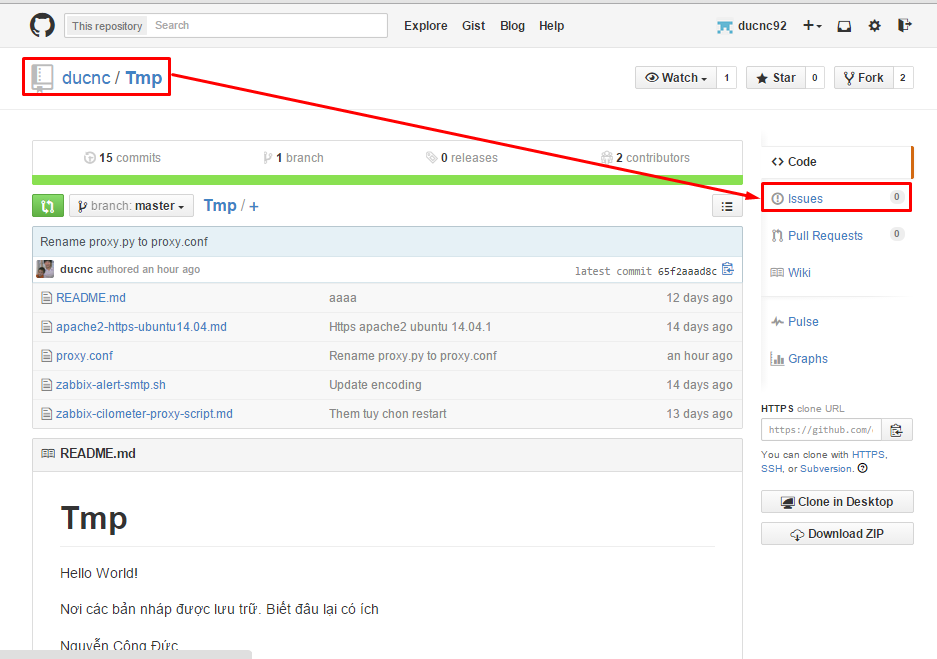Open the create new plus dropdown
The width and height of the screenshot is (937, 659).
[x=812, y=26]
